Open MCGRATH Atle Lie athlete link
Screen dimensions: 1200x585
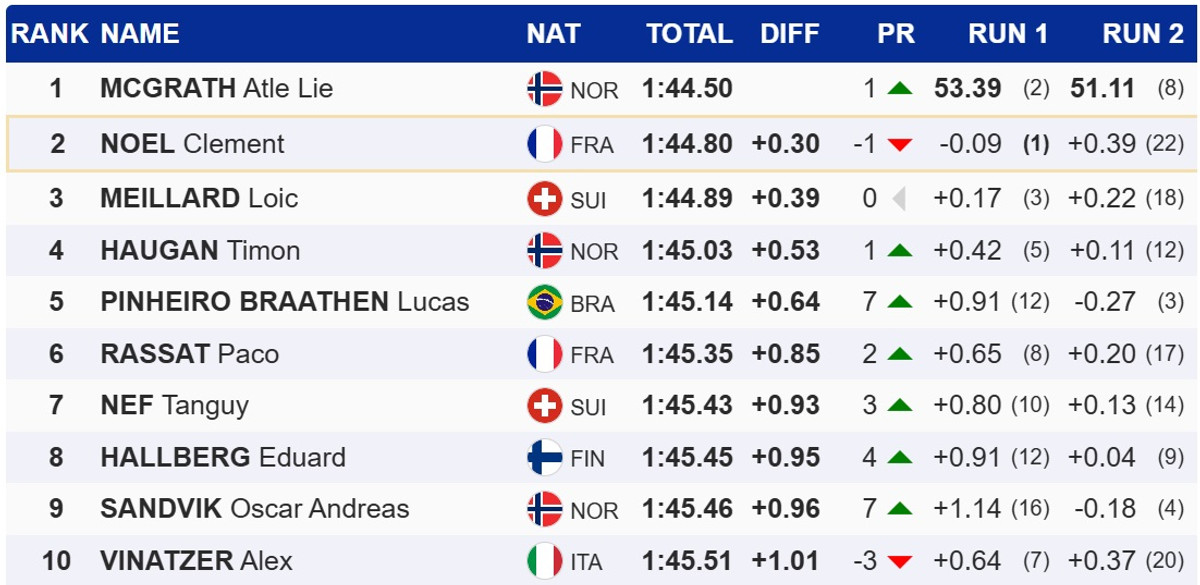(217, 89)
